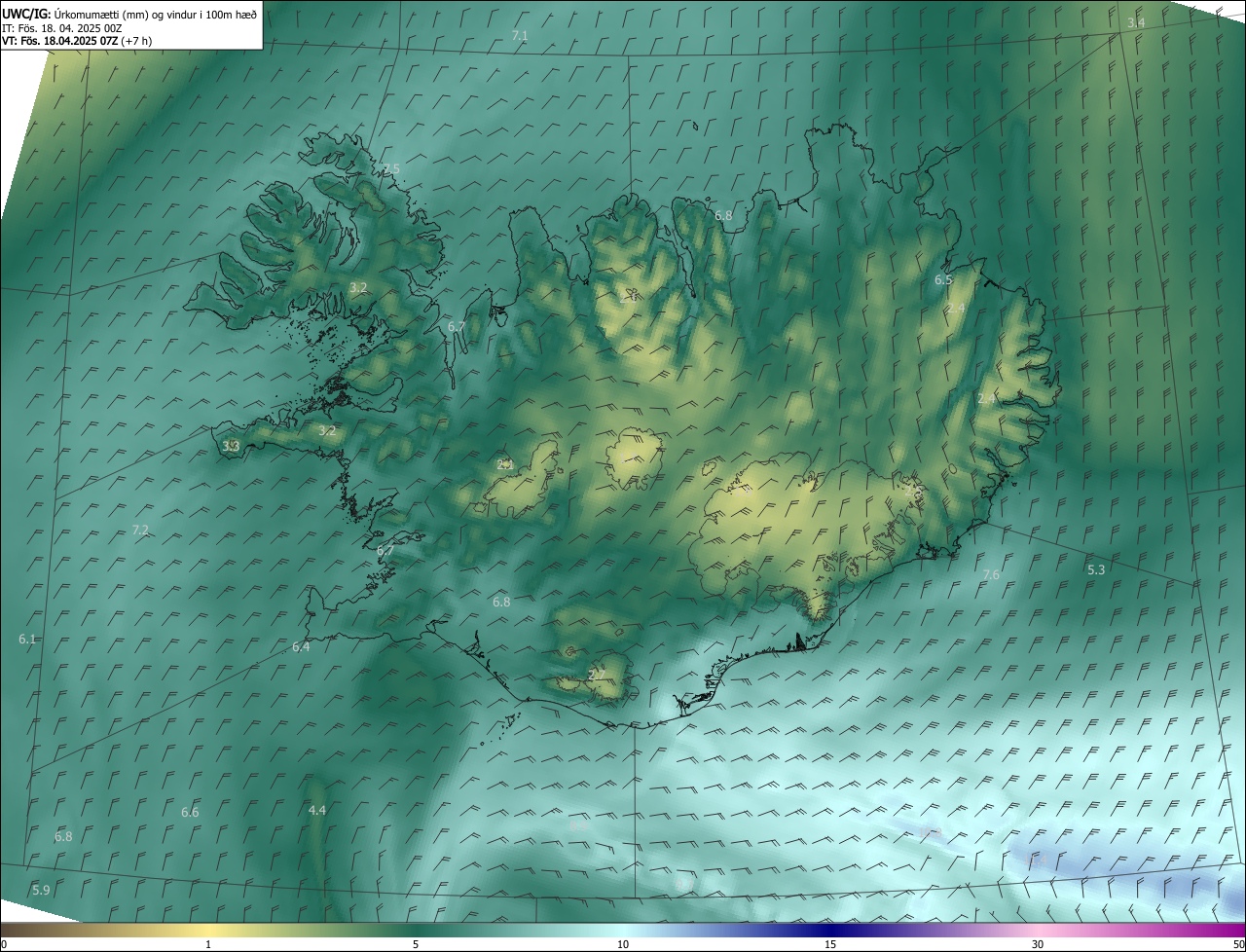This screenshot has width=1246, height=952.
Task: Click the '3.5' value on the Westfjords
Action: click(390, 169)
